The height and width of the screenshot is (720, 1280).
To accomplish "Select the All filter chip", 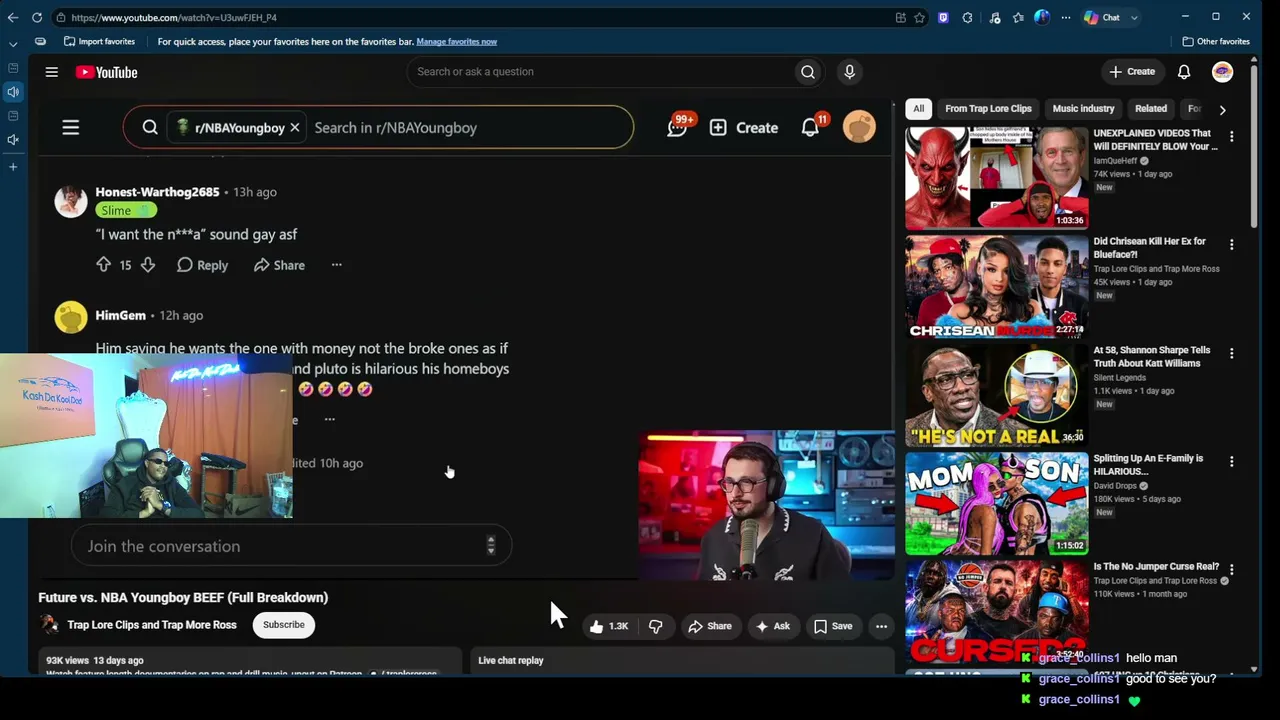I will coord(918,109).
